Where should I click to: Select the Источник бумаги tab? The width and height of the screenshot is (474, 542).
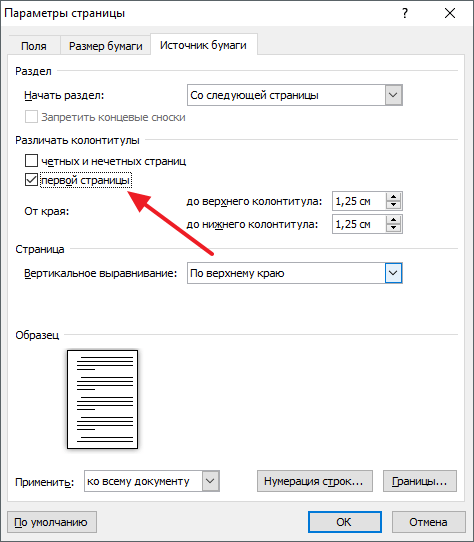coord(203,45)
